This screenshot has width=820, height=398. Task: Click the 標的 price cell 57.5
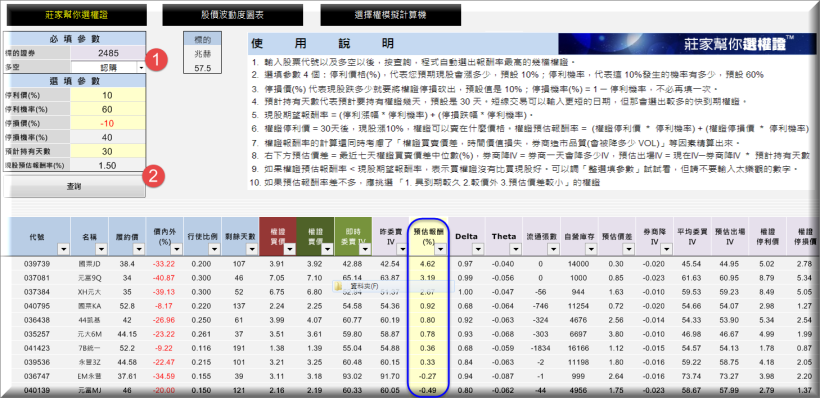202,67
